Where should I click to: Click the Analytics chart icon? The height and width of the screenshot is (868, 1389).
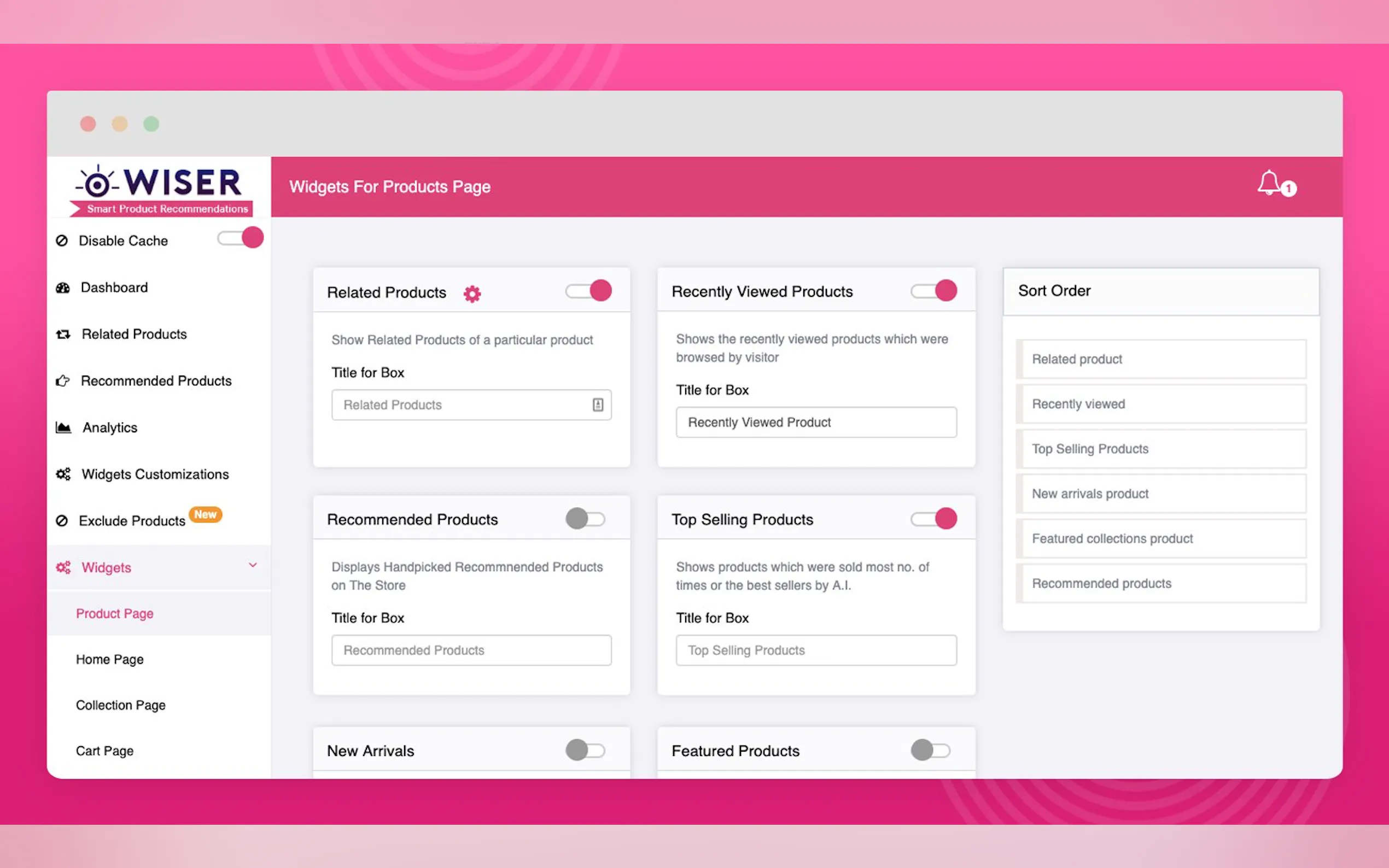click(x=63, y=427)
